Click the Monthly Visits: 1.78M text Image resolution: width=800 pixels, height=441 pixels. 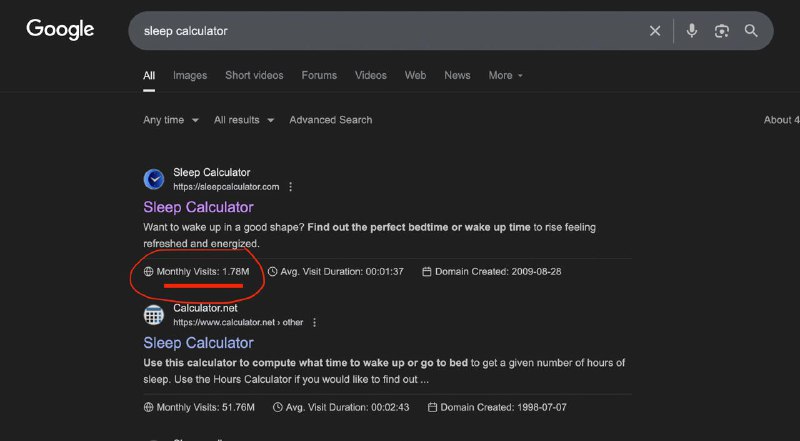pyautogui.click(x=203, y=272)
